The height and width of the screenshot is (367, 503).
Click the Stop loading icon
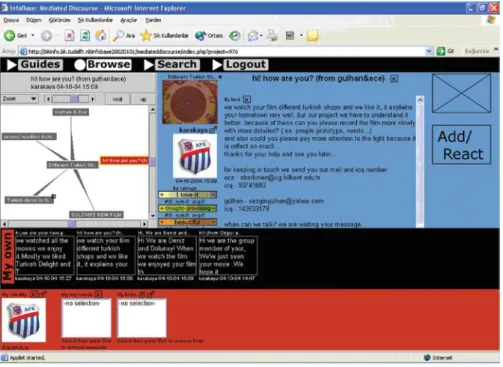pos(69,35)
